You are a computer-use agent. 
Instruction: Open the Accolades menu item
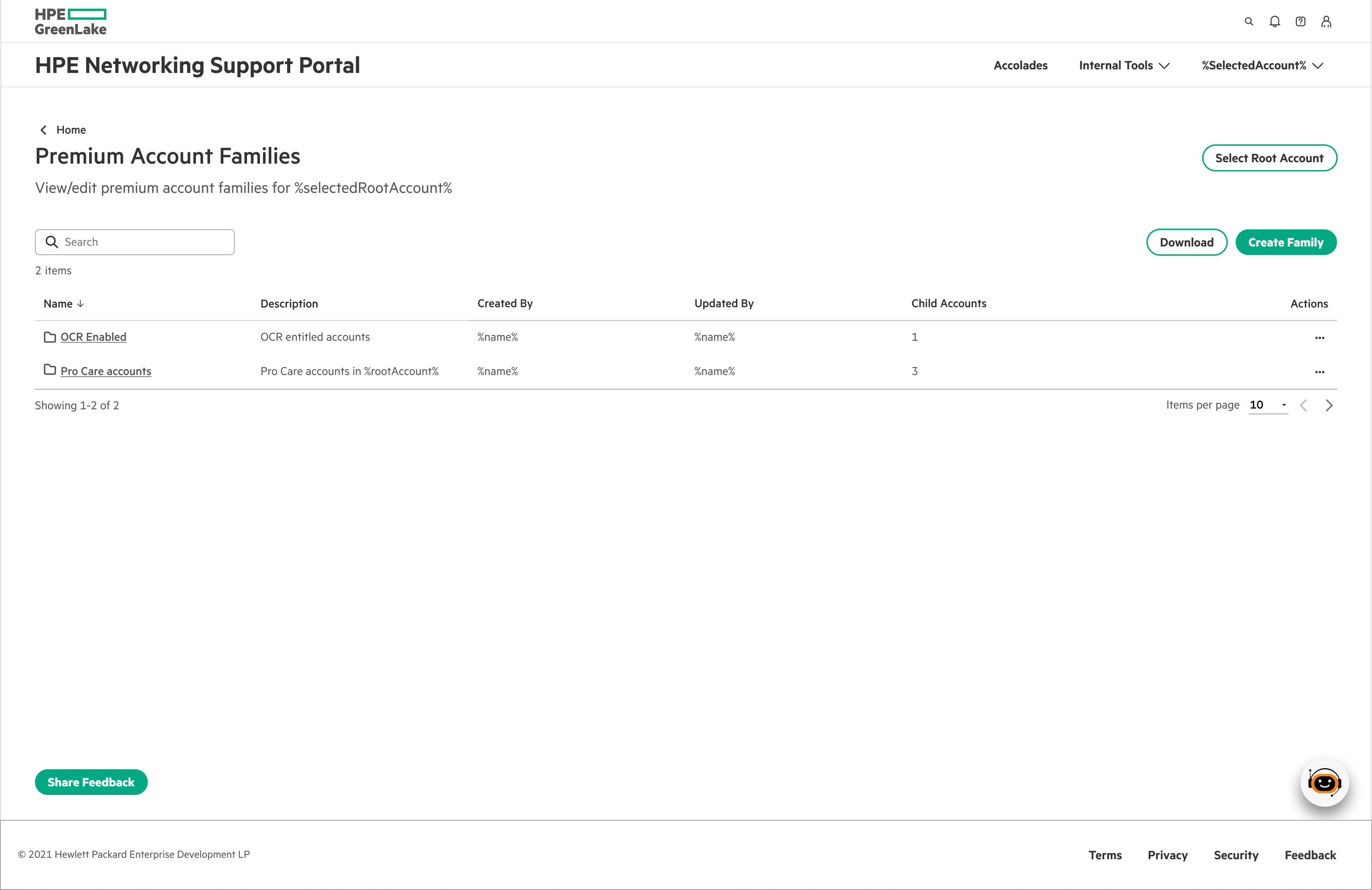tap(1020, 65)
